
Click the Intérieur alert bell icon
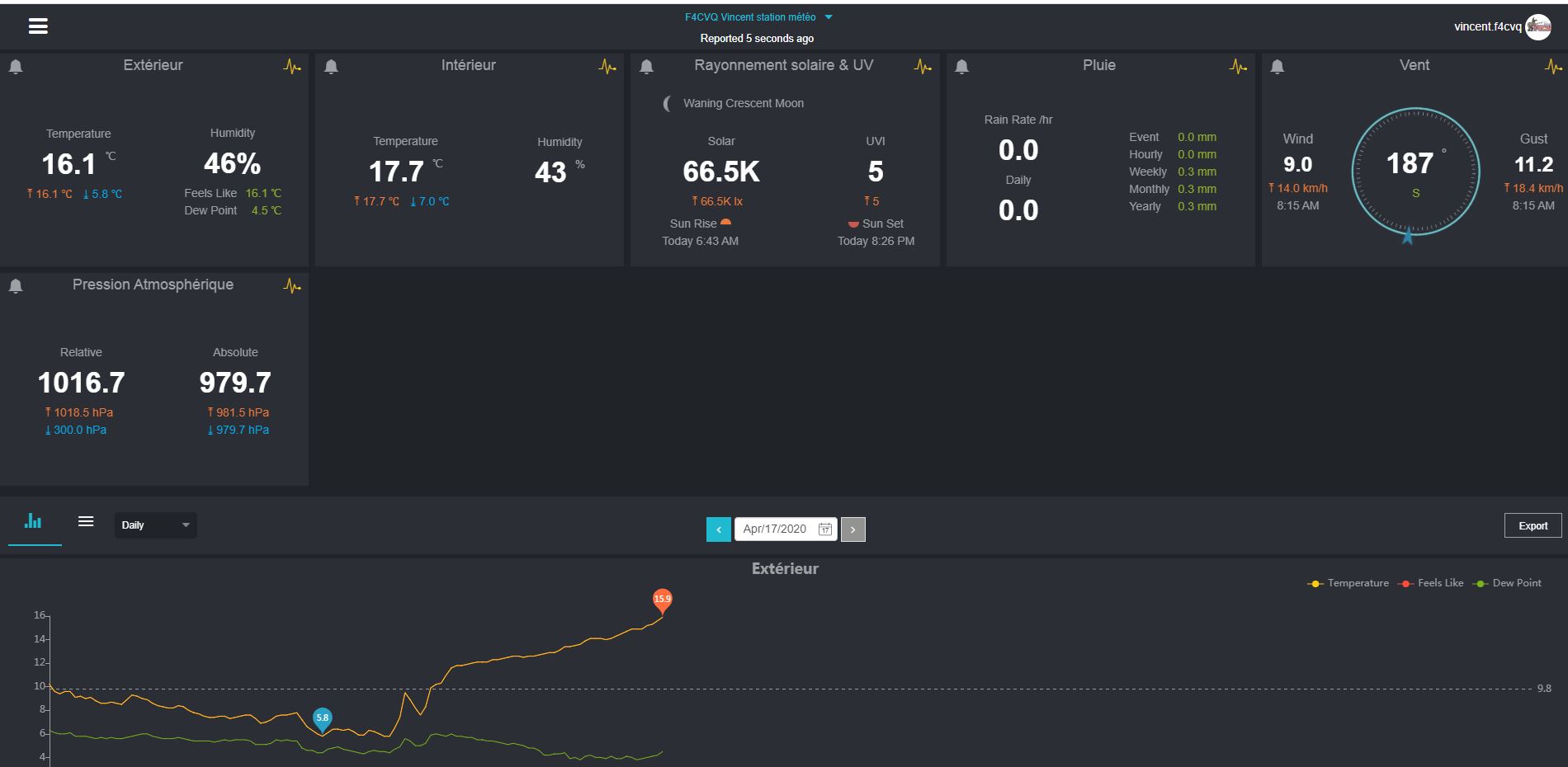coord(331,67)
